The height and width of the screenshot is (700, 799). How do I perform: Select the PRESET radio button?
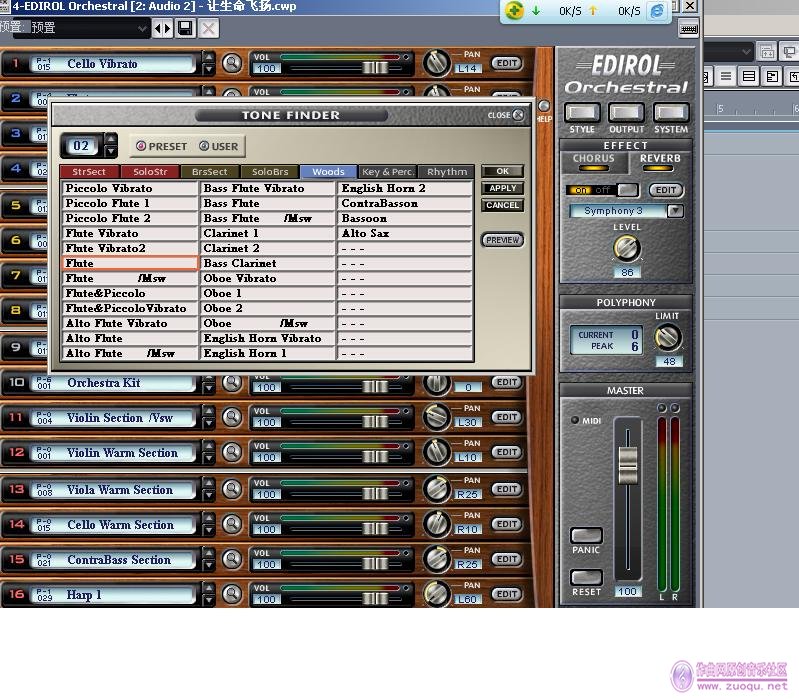click(x=141, y=146)
